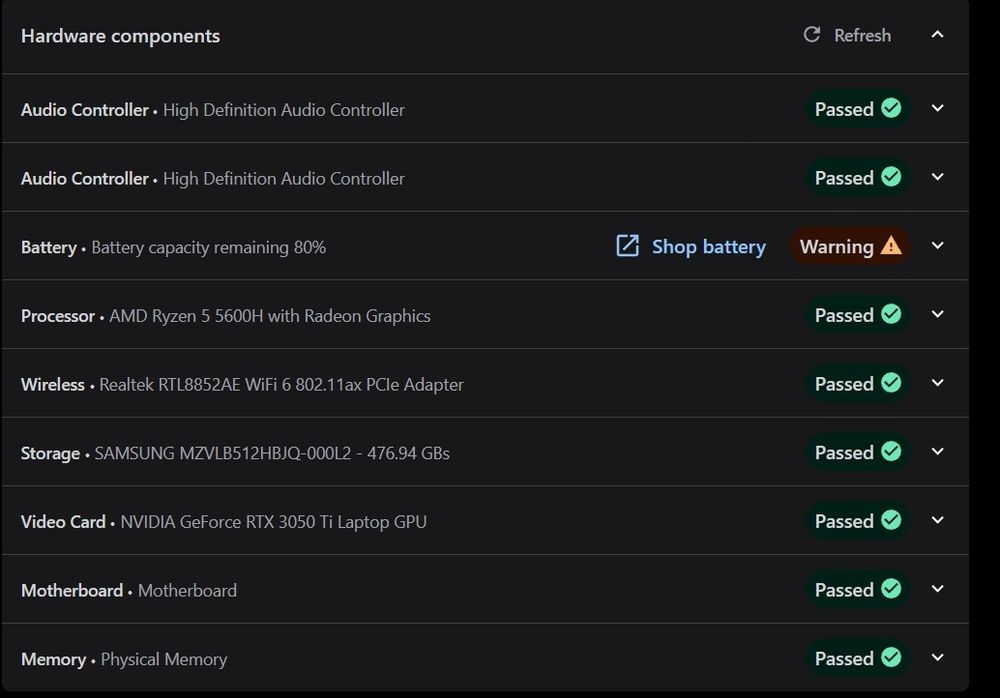Viewport: 1000px width, 698px height.
Task: Collapse the Hardware components section
Action: [x=937, y=34]
